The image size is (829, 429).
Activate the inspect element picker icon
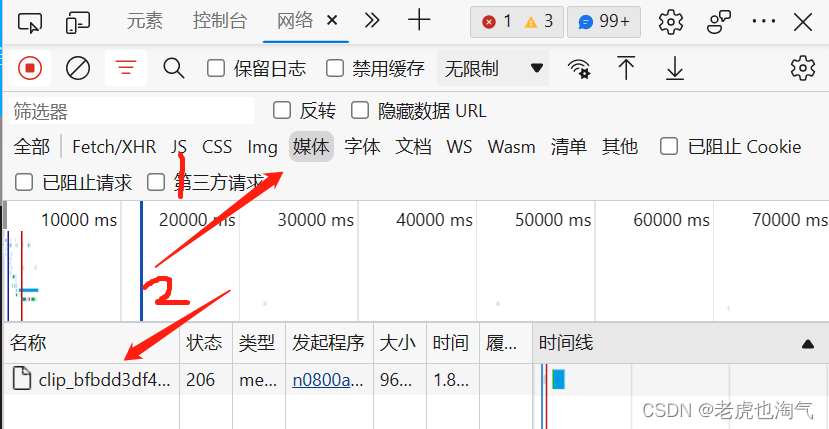pyautogui.click(x=30, y=22)
